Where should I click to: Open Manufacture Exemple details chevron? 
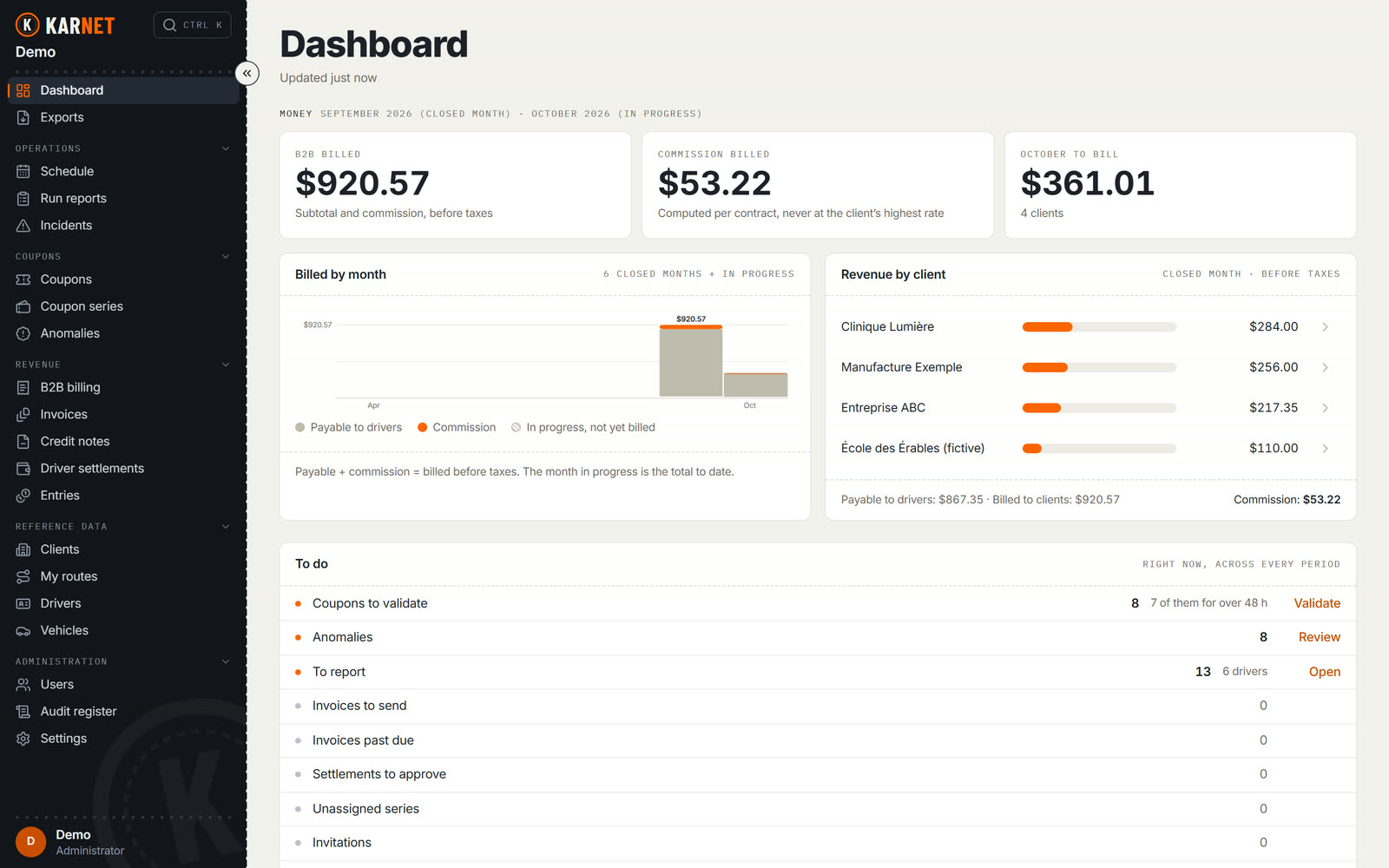[1326, 367]
